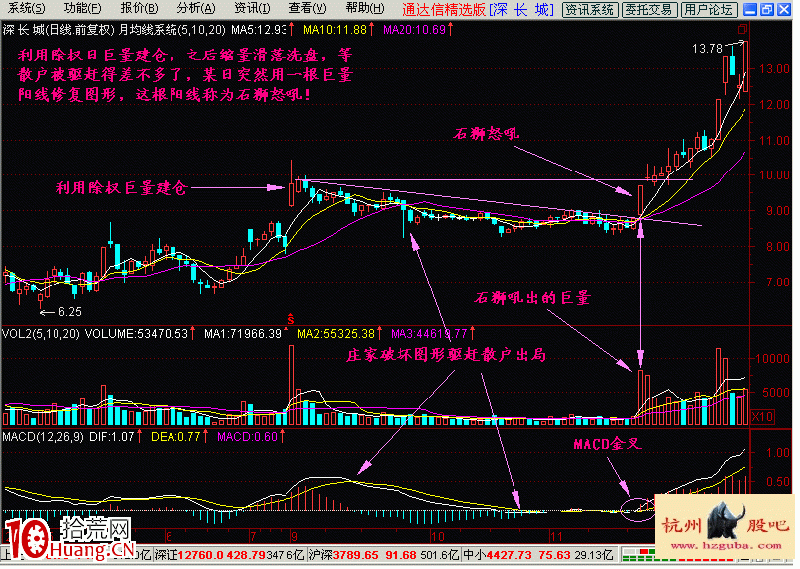
Task: Click the VOL2(5,10,20) indicator label
Action: [x=41, y=334]
